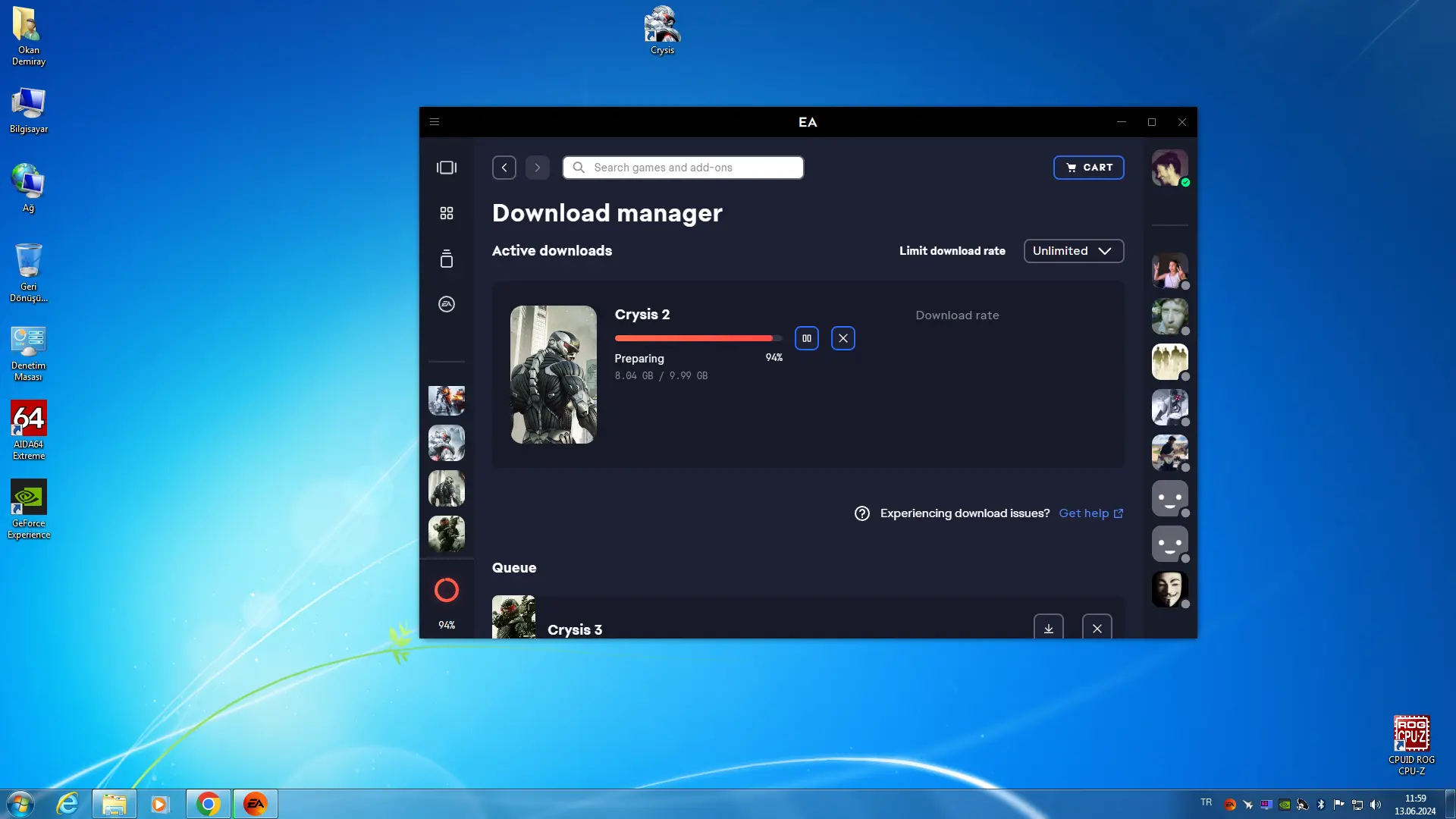Expand the Unlimited download rate dropdown

[1074, 251]
